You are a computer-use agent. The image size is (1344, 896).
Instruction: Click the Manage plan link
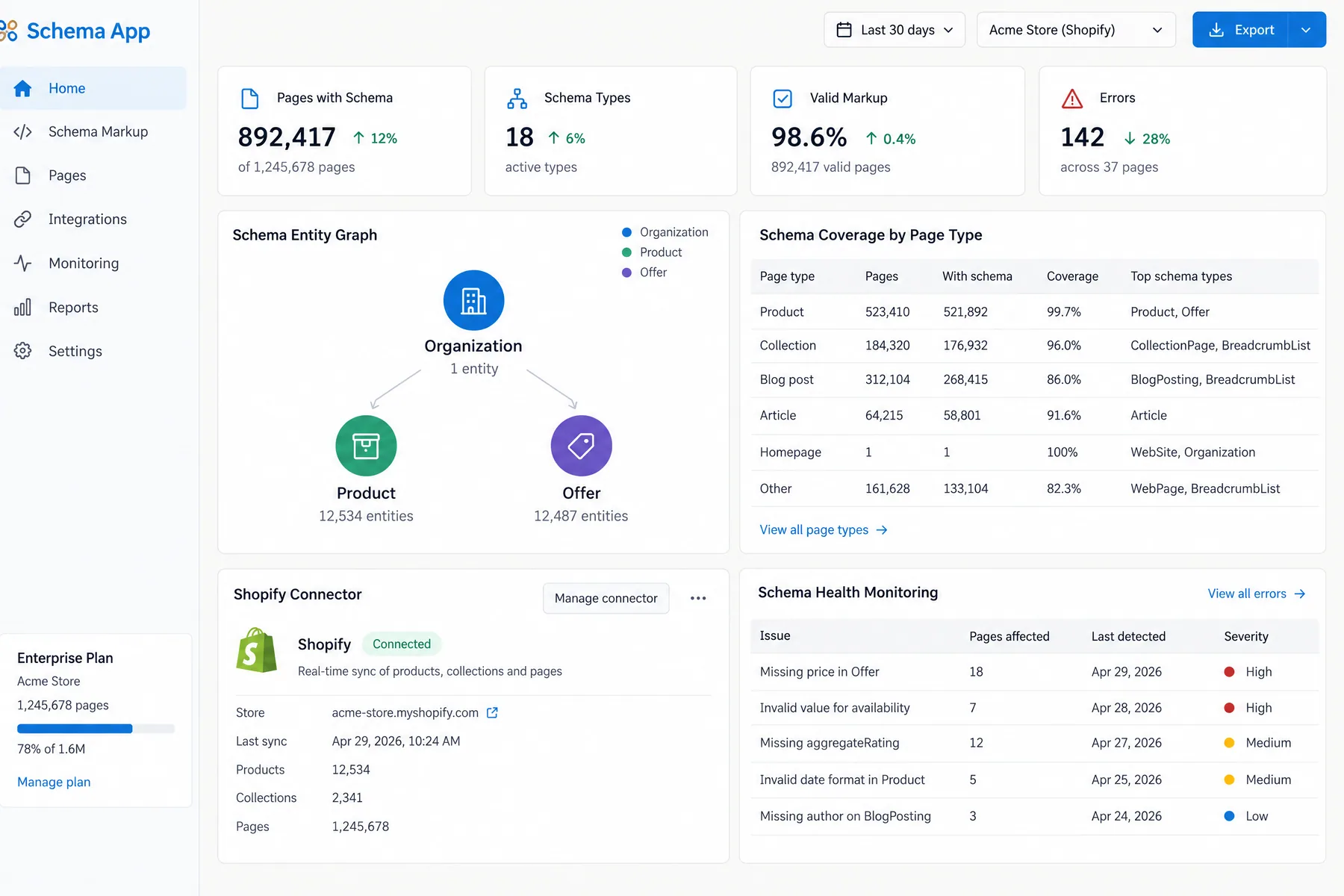[x=54, y=782]
